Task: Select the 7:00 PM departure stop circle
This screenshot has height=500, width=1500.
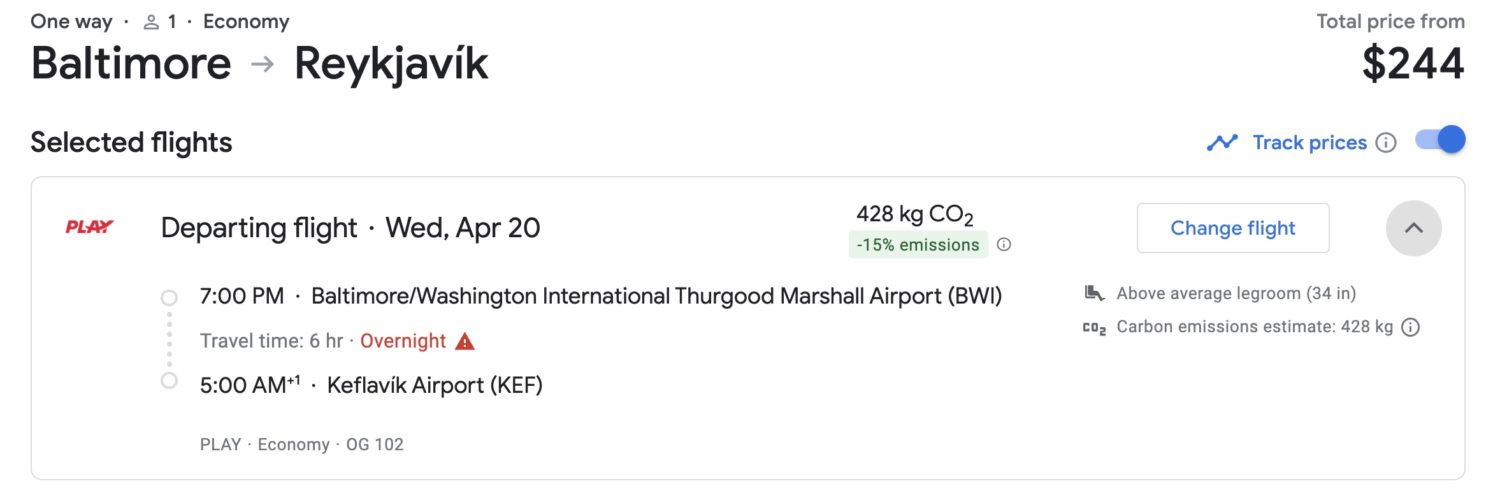Action: click(x=169, y=297)
